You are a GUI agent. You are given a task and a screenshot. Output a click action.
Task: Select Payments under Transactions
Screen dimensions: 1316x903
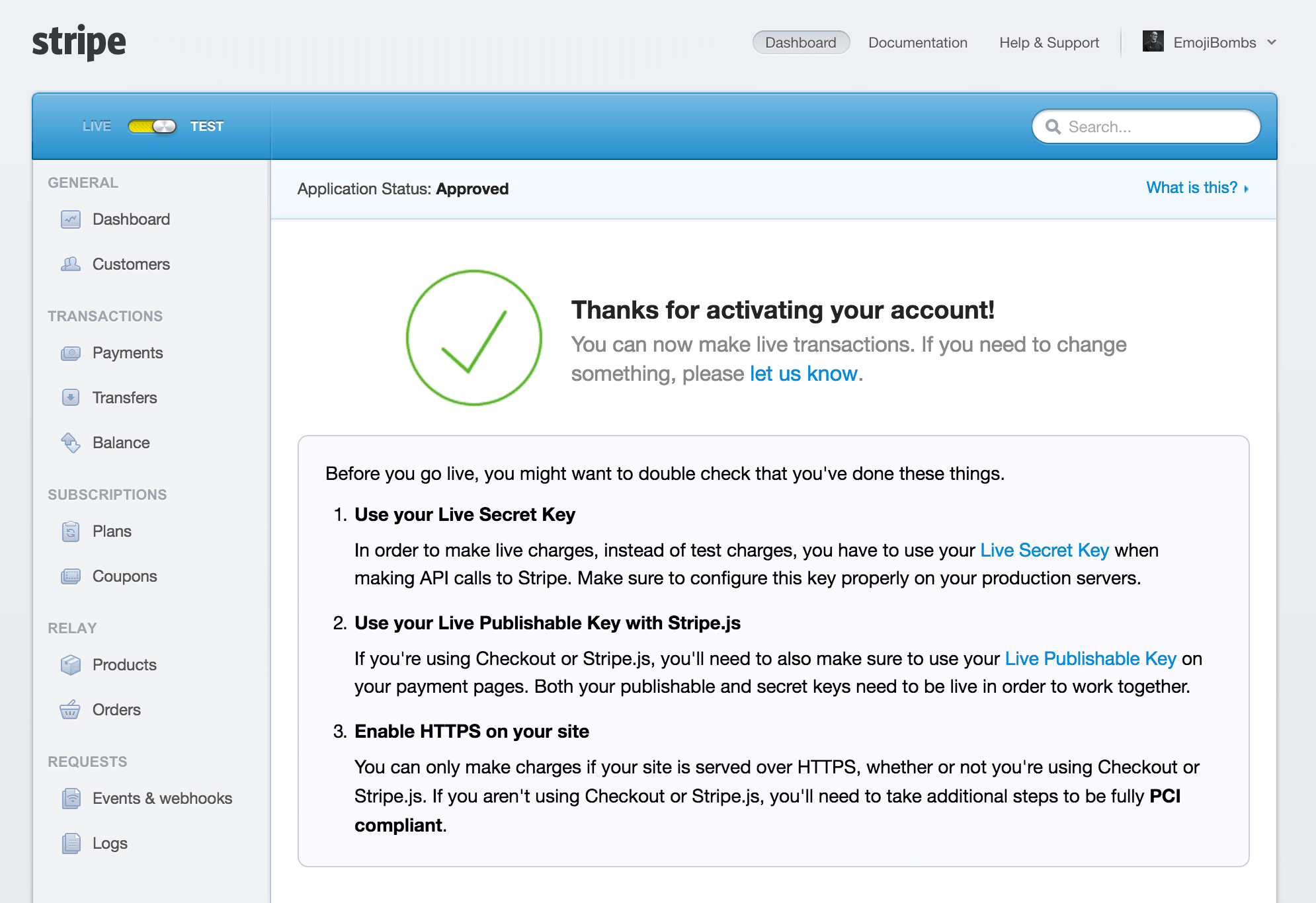[x=128, y=352]
